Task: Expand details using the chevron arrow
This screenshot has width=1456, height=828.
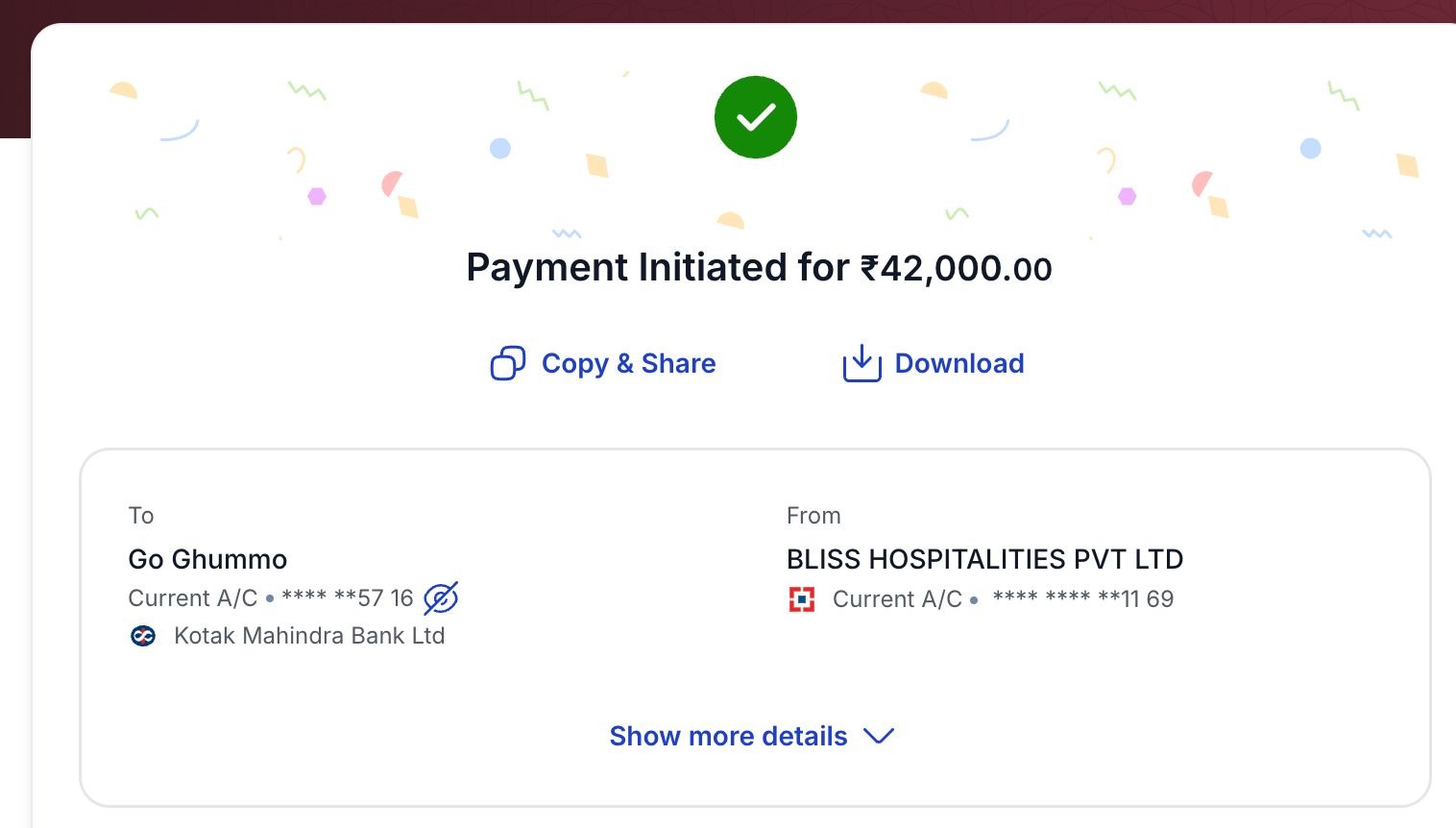Action: click(x=879, y=736)
